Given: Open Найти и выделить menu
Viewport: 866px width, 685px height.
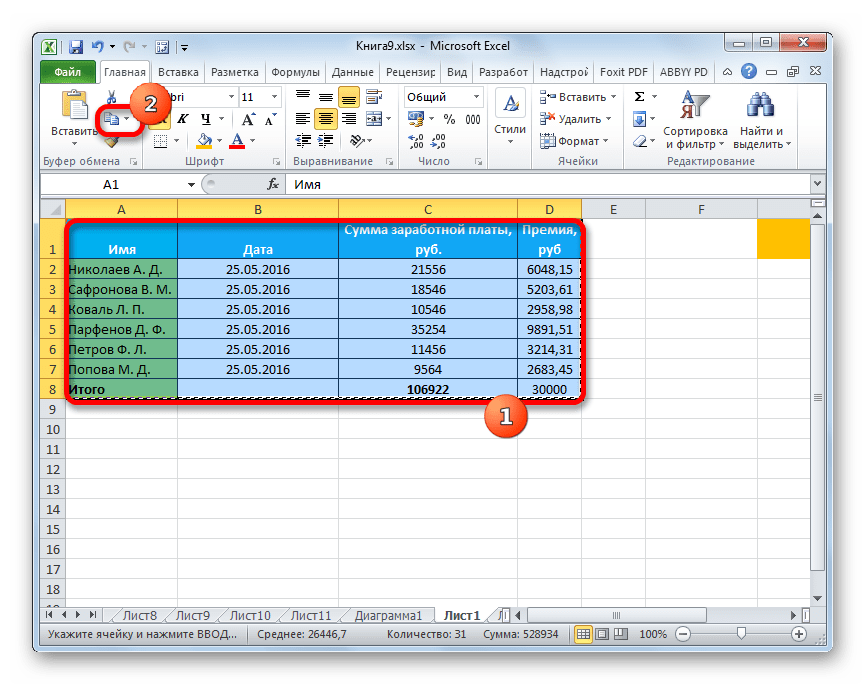Looking at the screenshot, I should [x=762, y=120].
